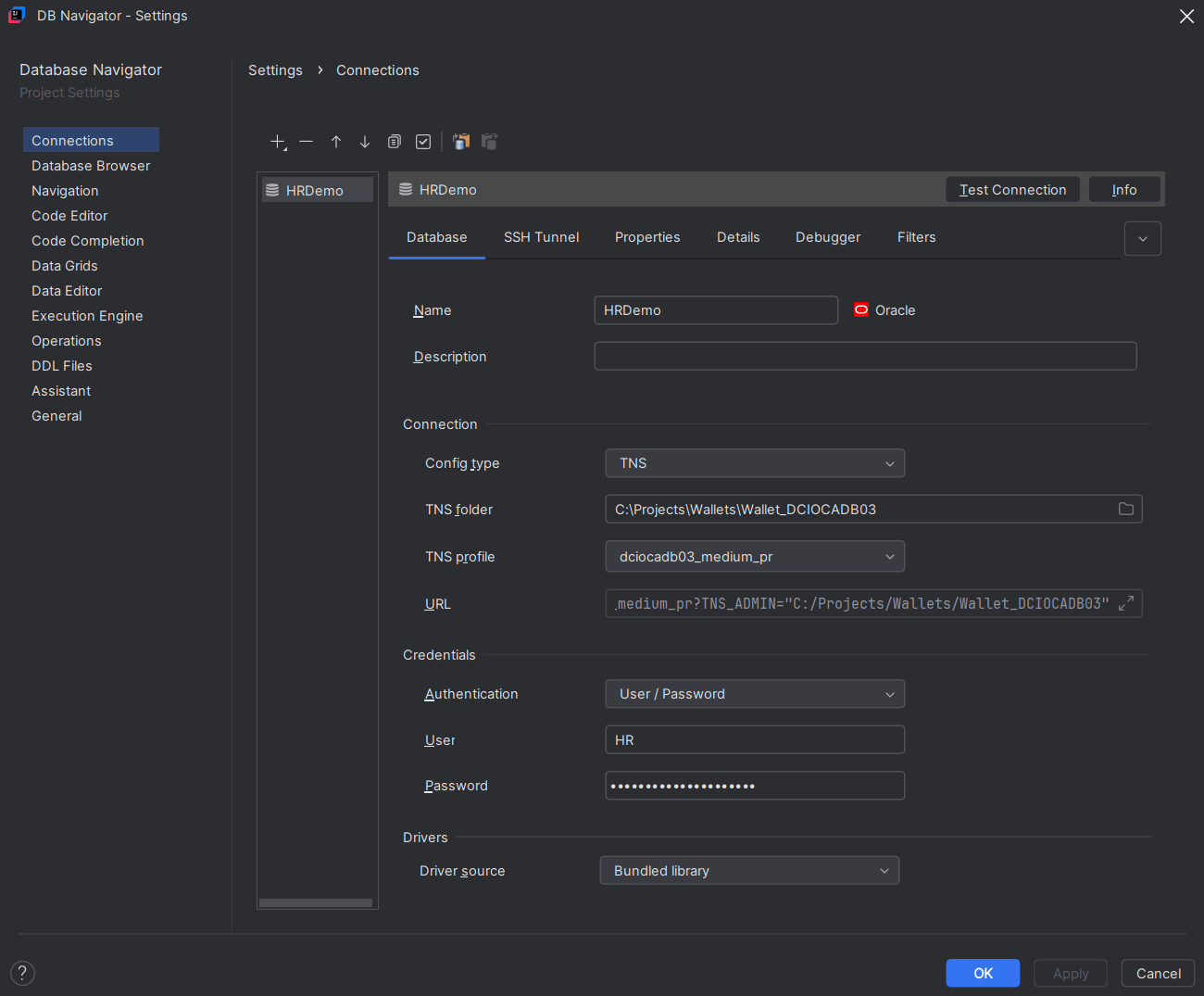Image resolution: width=1204 pixels, height=996 pixels.
Task: Open Data Editor settings
Action: coord(67,290)
